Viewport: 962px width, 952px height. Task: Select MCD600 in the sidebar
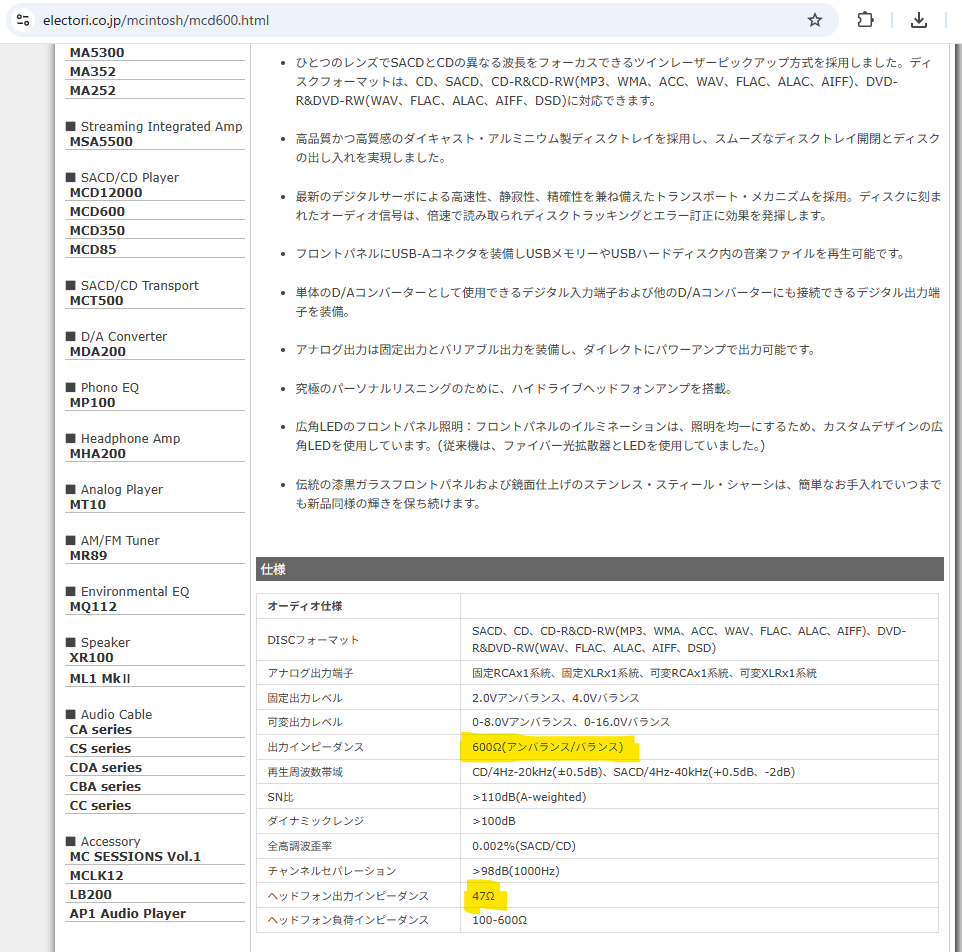tap(97, 212)
